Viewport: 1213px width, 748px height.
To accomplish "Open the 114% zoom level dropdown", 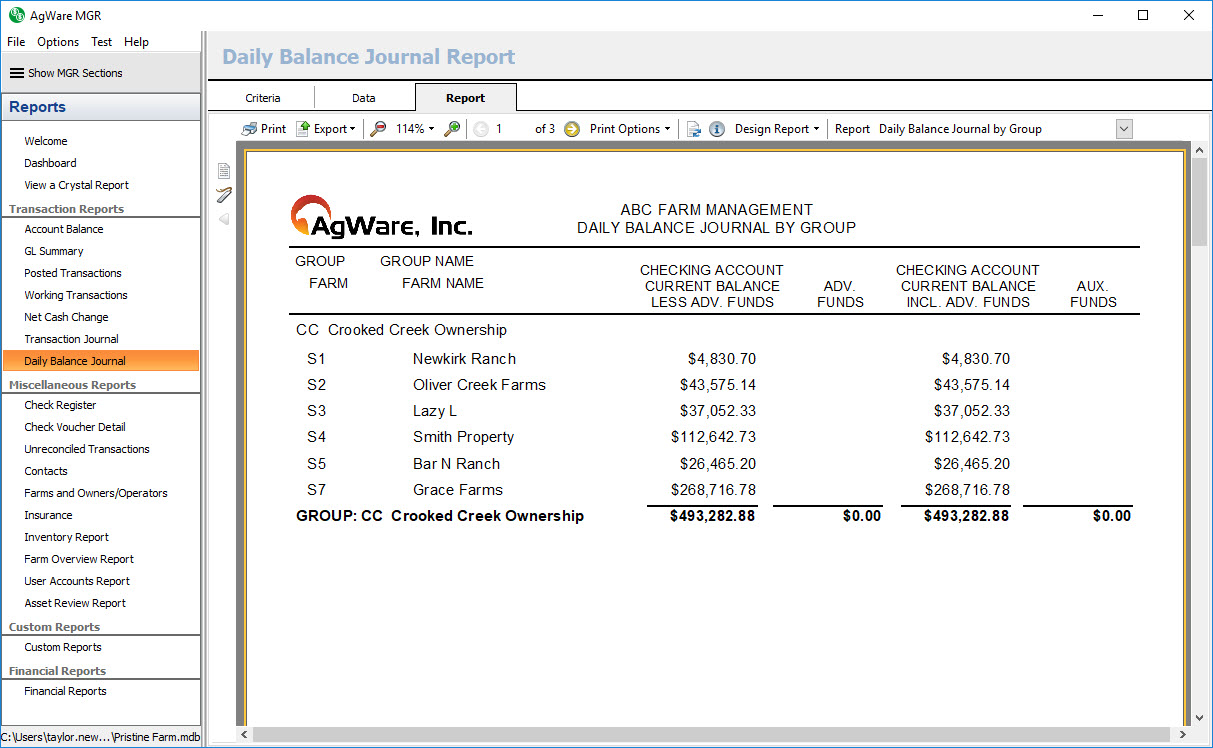I will pyautogui.click(x=415, y=129).
